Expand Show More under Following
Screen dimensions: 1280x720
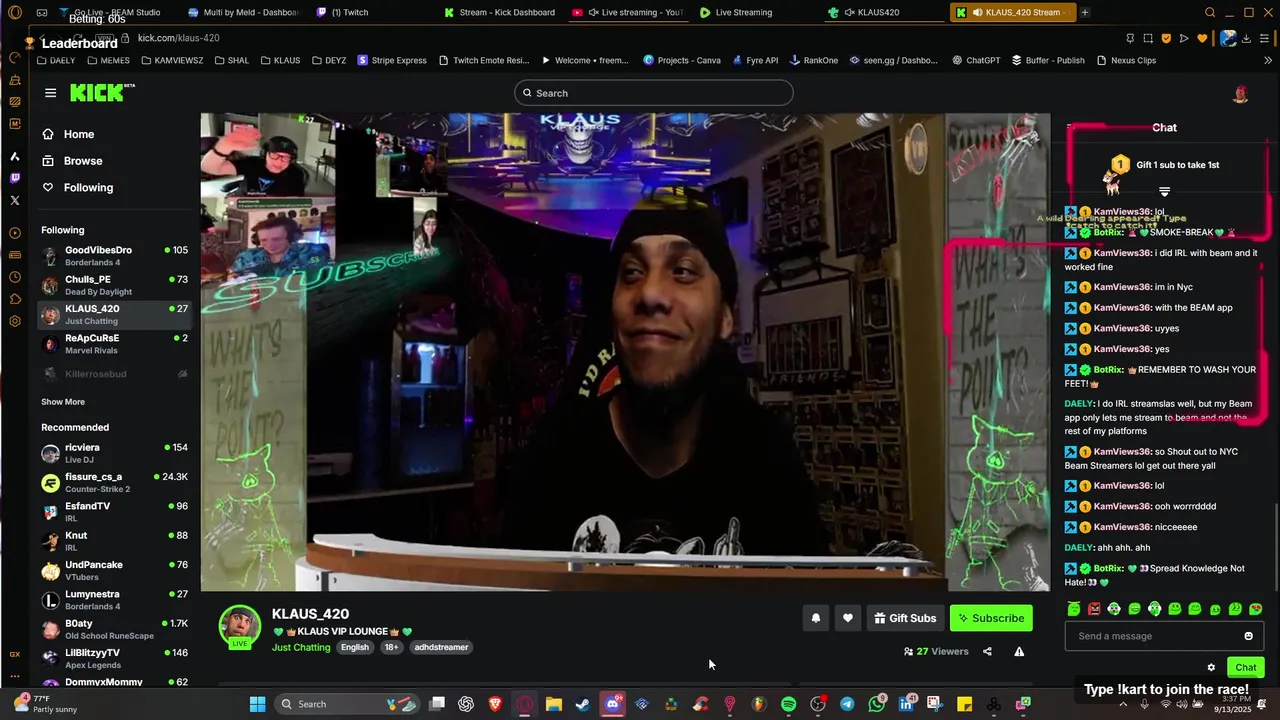pyautogui.click(x=63, y=402)
